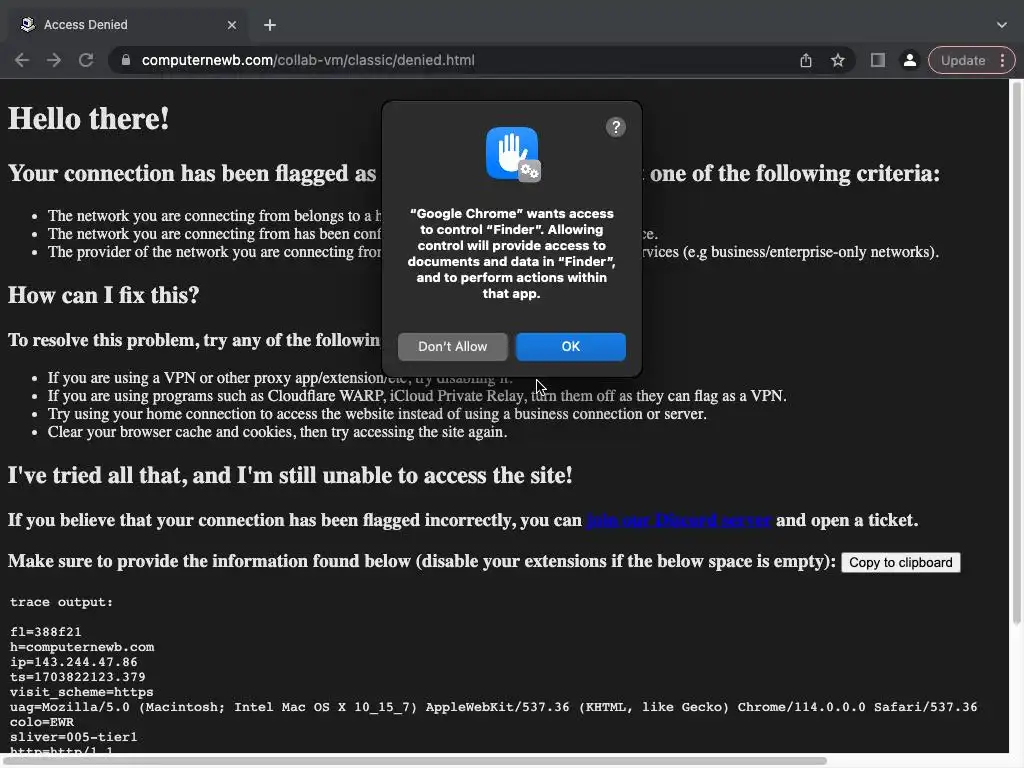Open the join our Discord server link
Screen dimensions: 1024x768
pos(679,520)
